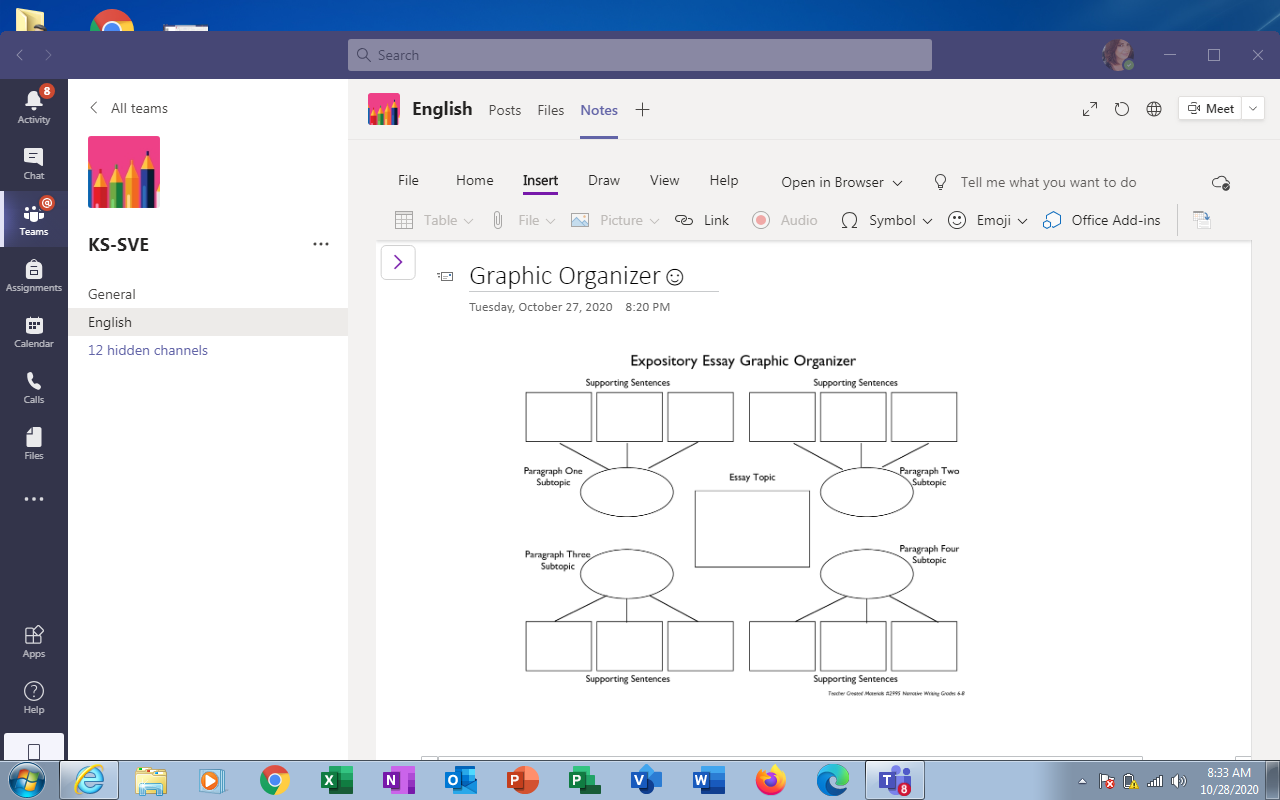The image size is (1280, 800).
Task: Click the Tell me what you want field
Action: point(1048,182)
